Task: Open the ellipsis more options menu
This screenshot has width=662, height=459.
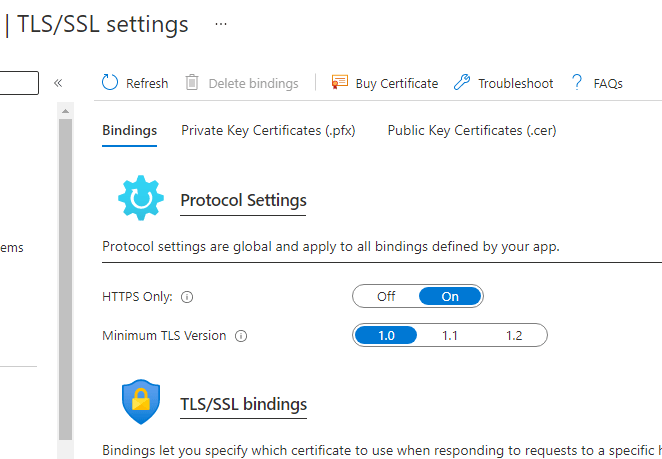Action: point(221,24)
